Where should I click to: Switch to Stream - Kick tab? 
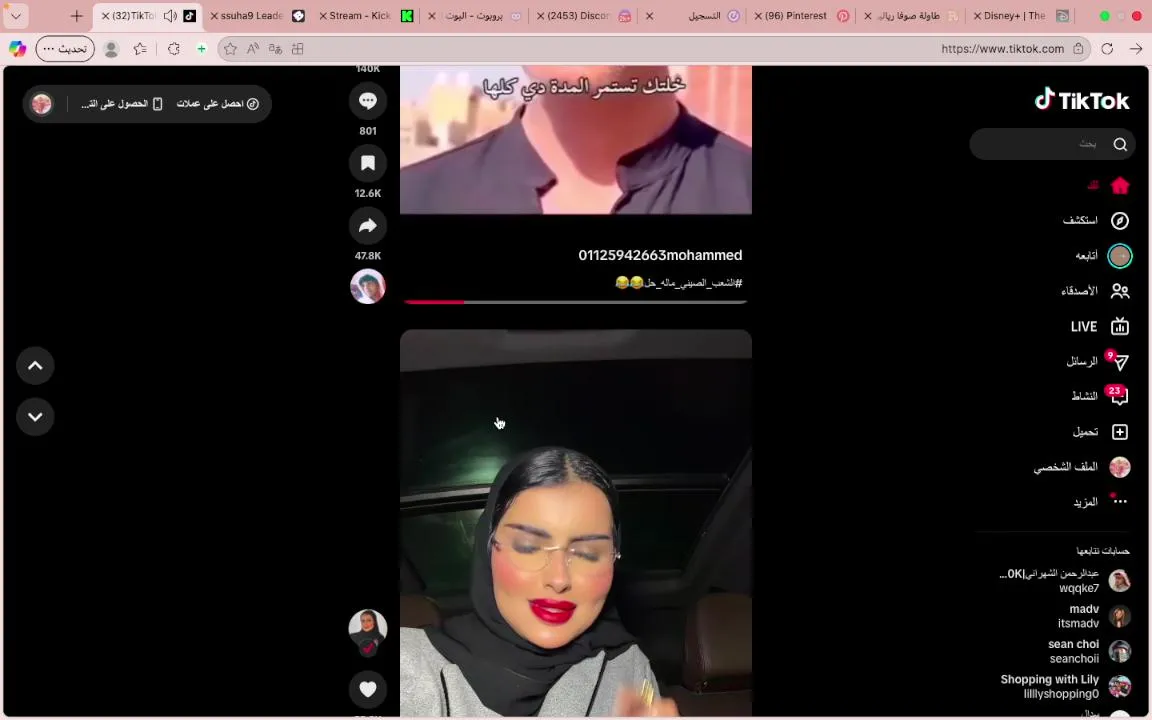pyautogui.click(x=365, y=15)
